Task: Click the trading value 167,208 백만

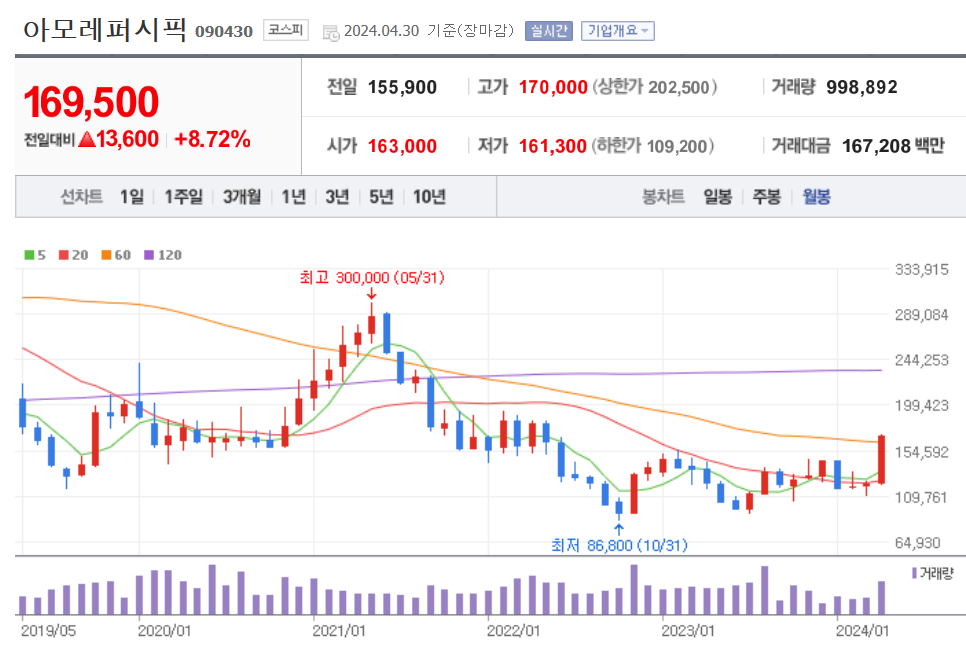Action: pos(893,146)
